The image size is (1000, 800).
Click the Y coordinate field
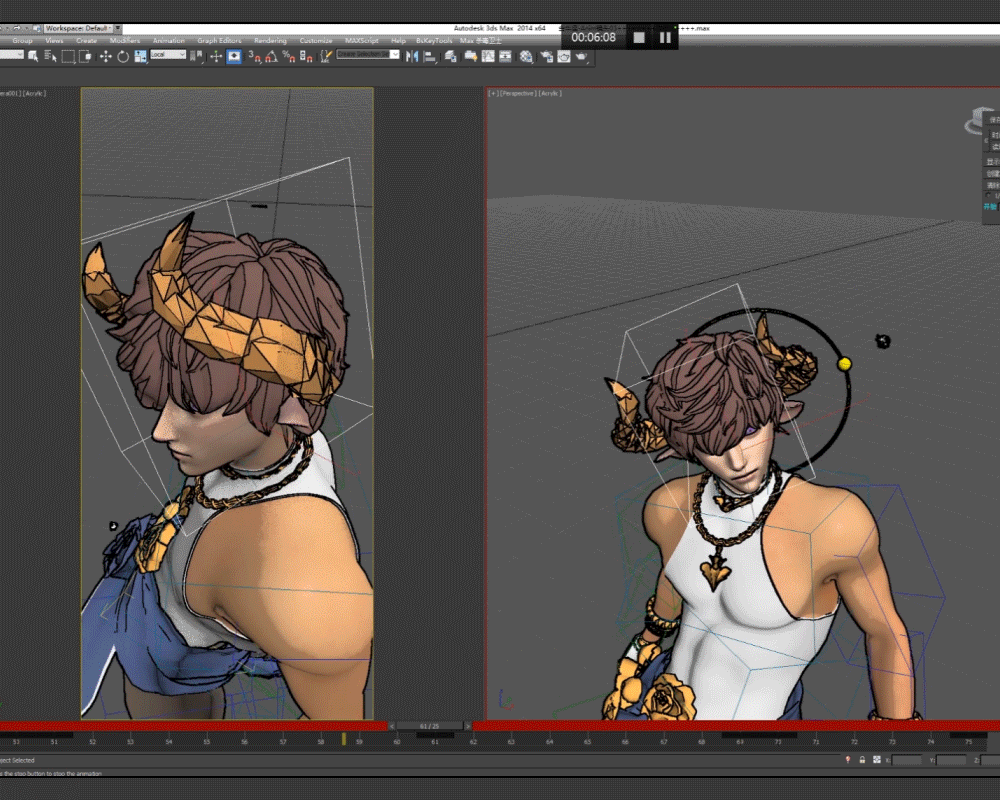[952, 760]
